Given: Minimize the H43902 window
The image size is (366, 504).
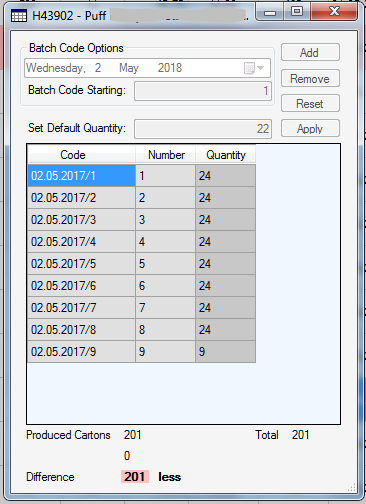Looking at the screenshot, I should tap(270, 12).
